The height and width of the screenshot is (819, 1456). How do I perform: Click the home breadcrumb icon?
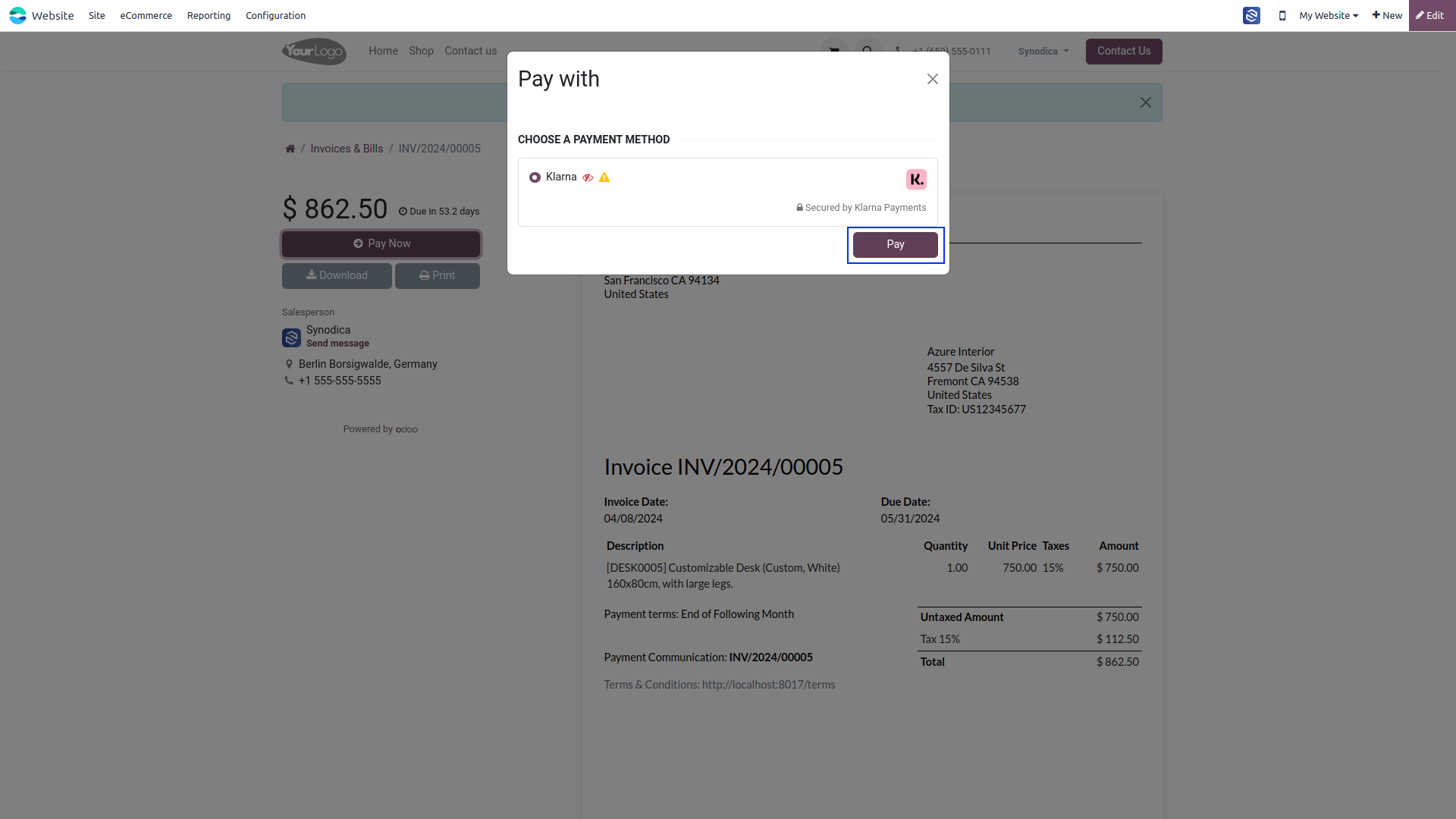tap(290, 149)
